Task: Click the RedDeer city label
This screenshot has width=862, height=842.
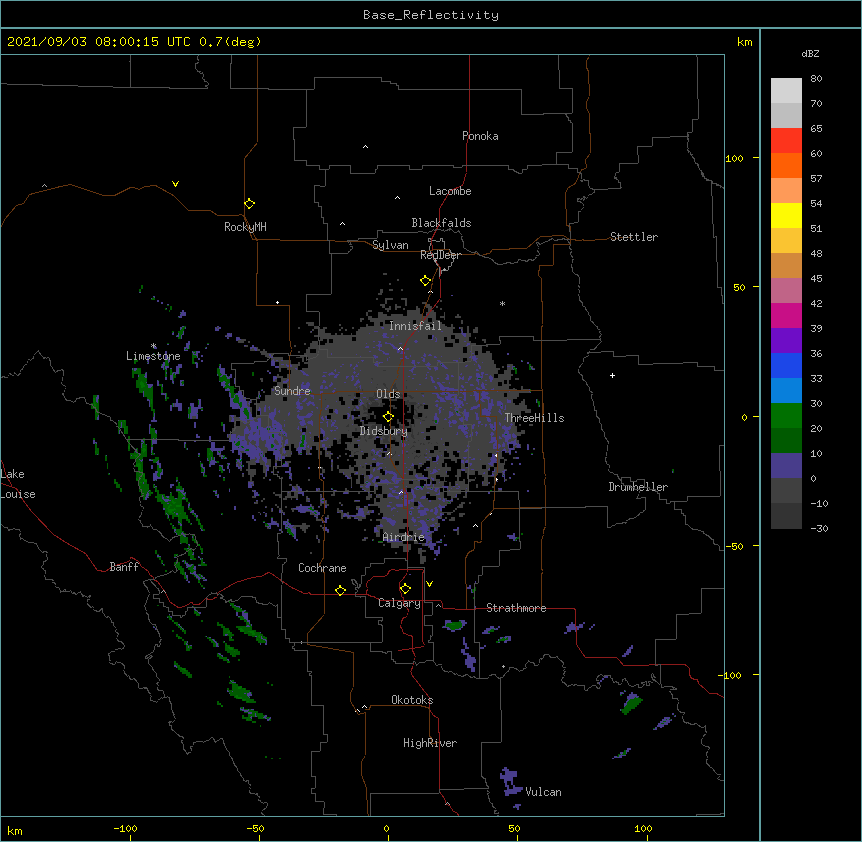Action: (x=440, y=255)
